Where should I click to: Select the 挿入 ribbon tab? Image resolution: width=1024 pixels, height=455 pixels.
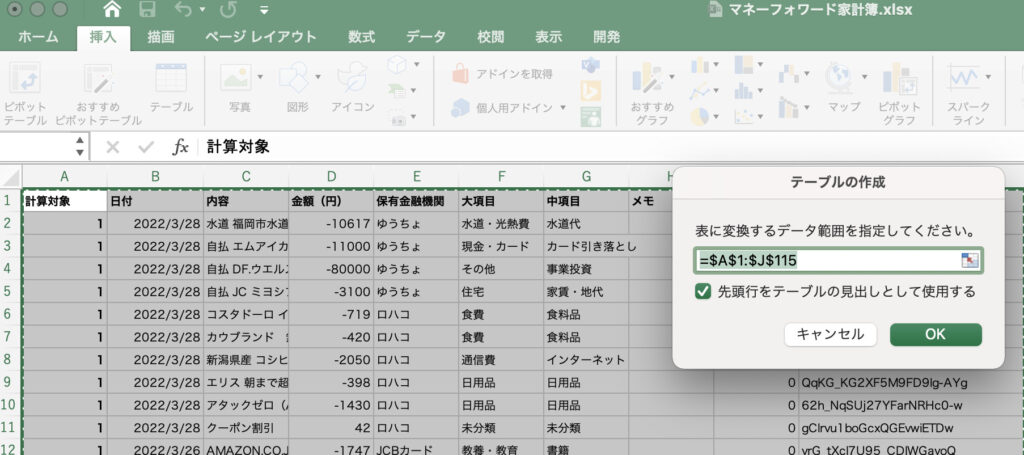pos(103,37)
